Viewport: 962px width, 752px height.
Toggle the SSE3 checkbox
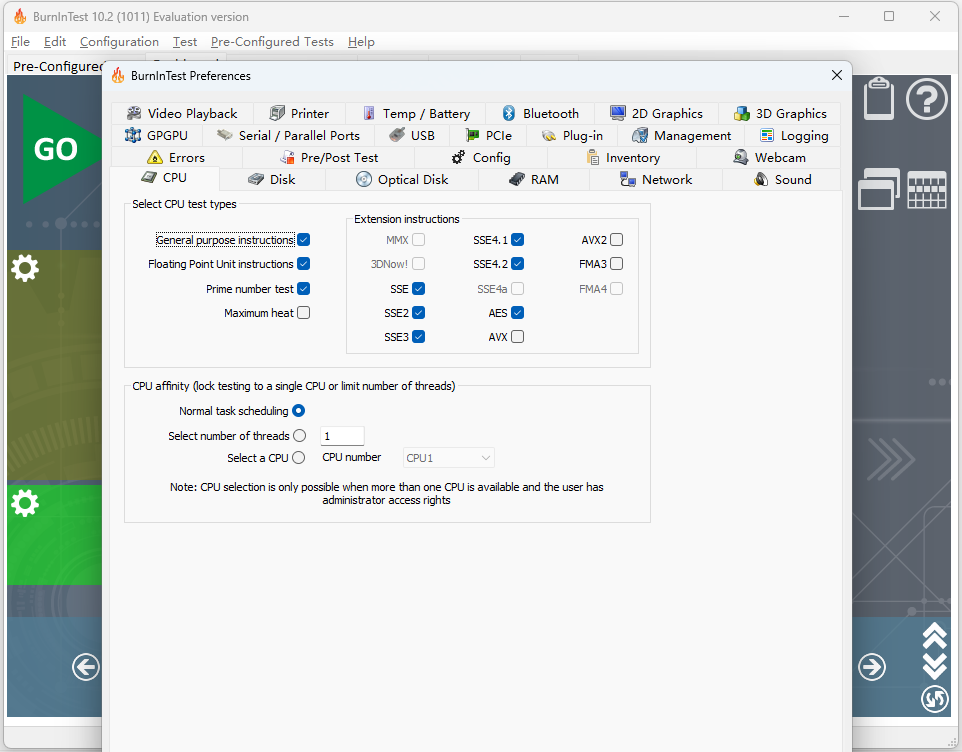[419, 337]
